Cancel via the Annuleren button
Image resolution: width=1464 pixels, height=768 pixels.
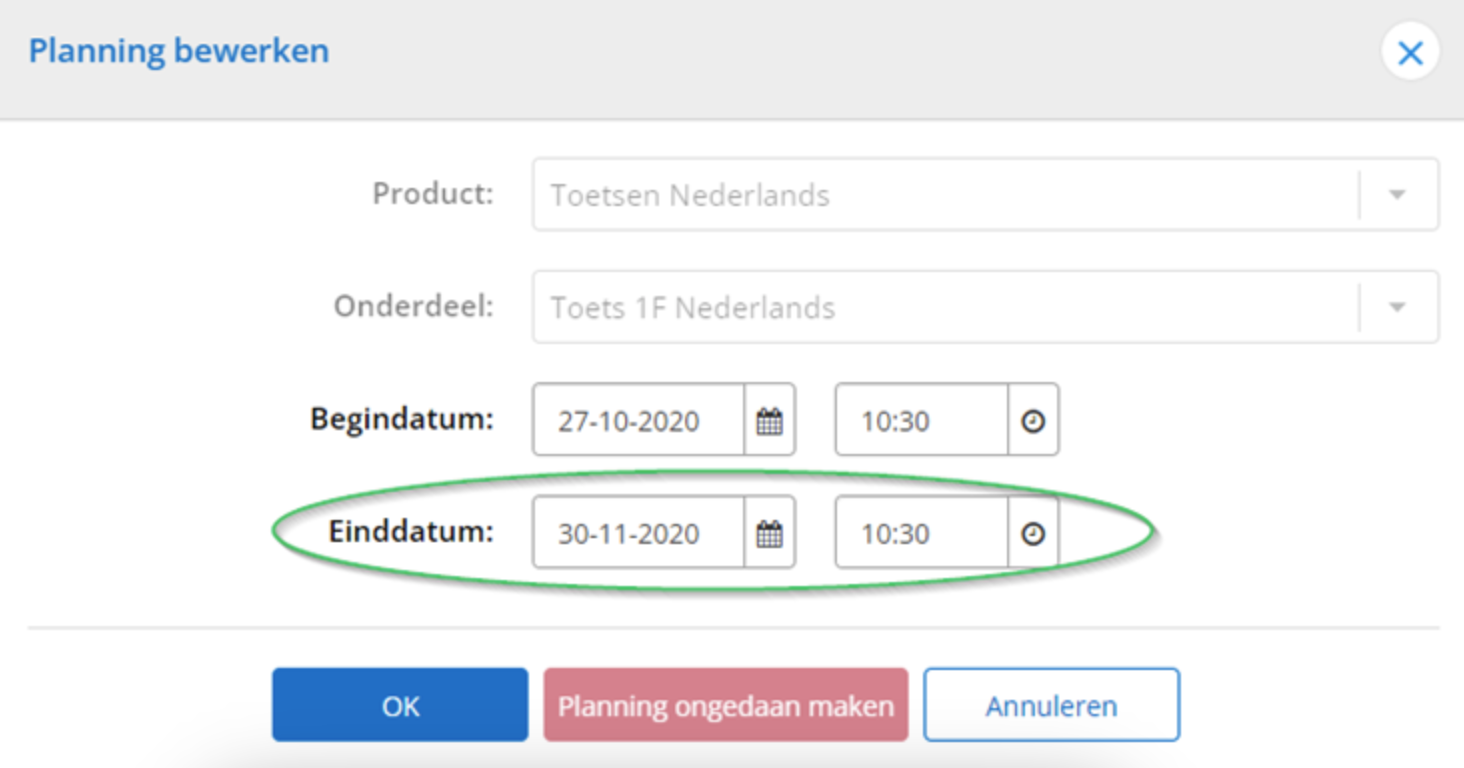click(1051, 706)
